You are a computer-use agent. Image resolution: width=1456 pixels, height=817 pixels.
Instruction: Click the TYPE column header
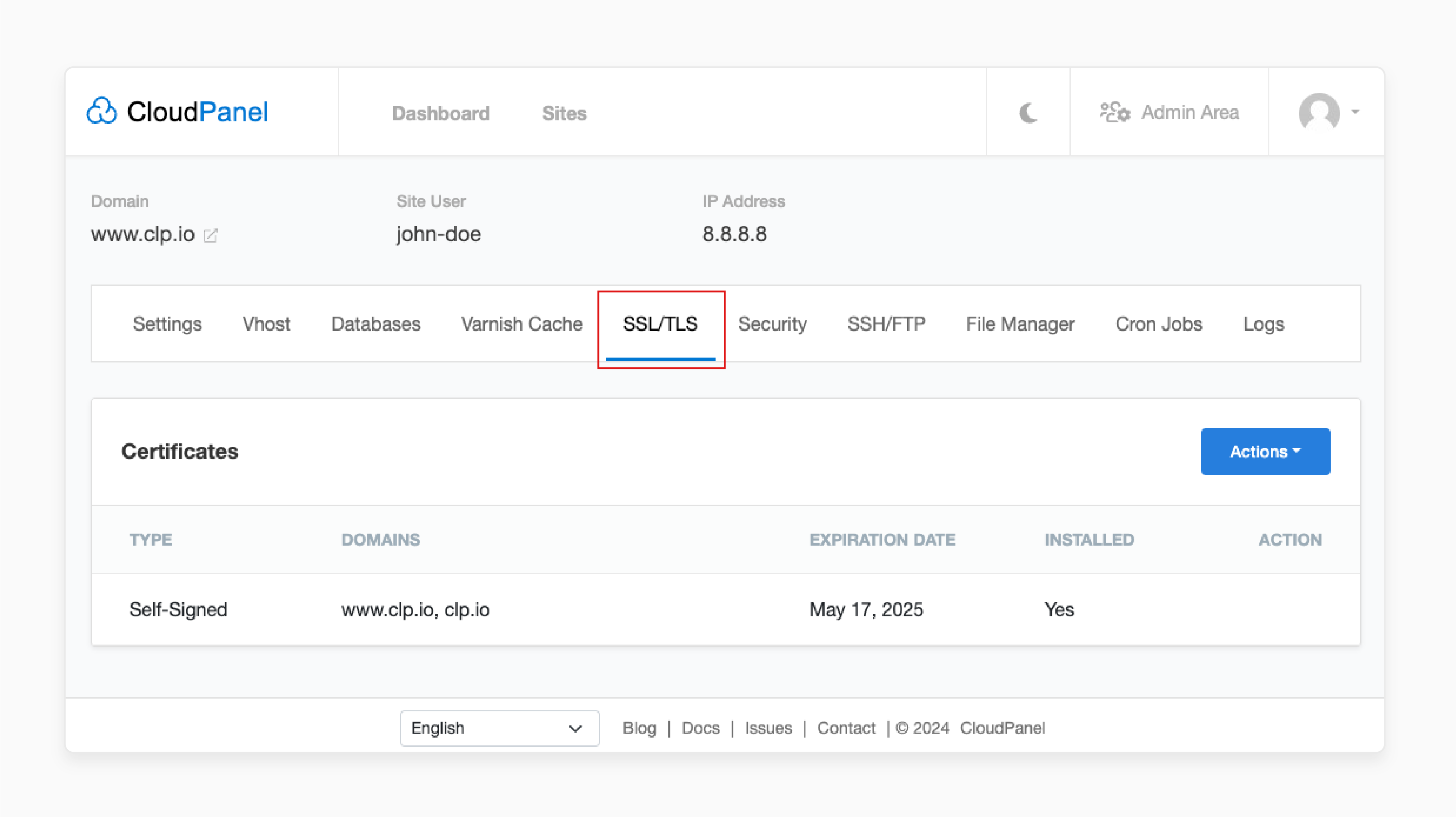point(150,540)
